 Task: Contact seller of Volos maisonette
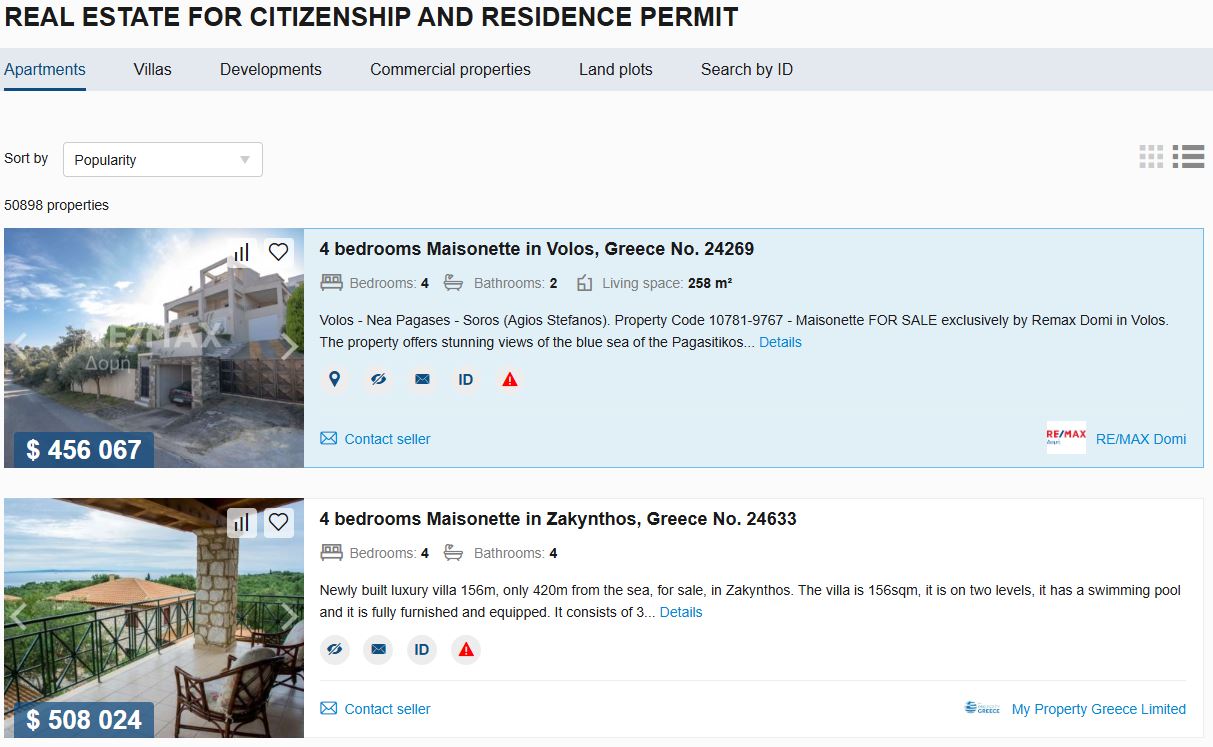tap(375, 439)
